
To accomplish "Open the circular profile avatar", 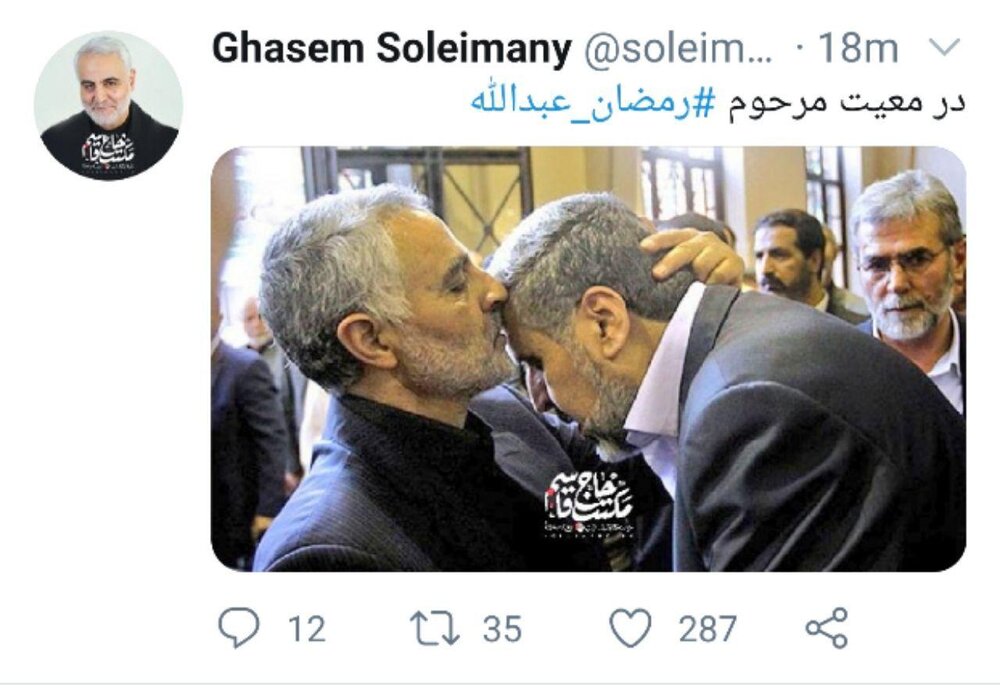I will point(108,105).
